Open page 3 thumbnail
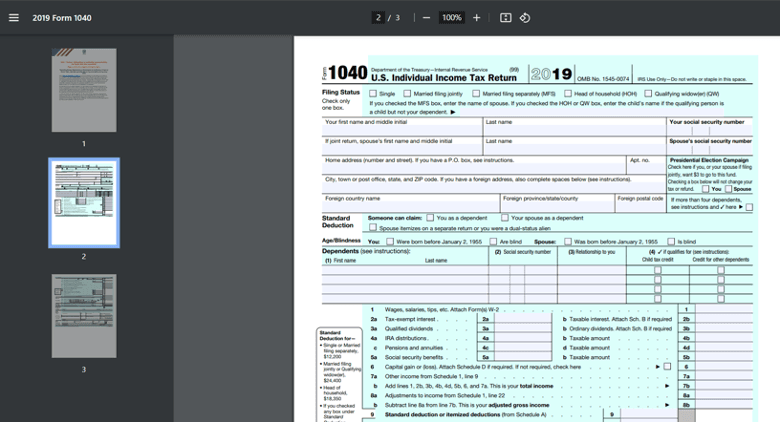The image size is (780, 425). (x=84, y=316)
